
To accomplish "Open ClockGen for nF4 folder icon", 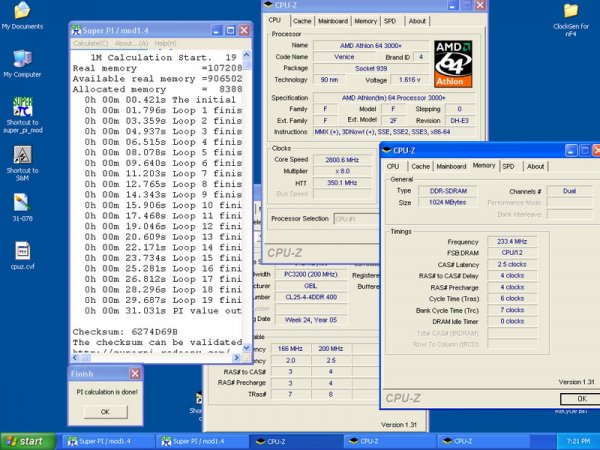I will click(x=571, y=11).
